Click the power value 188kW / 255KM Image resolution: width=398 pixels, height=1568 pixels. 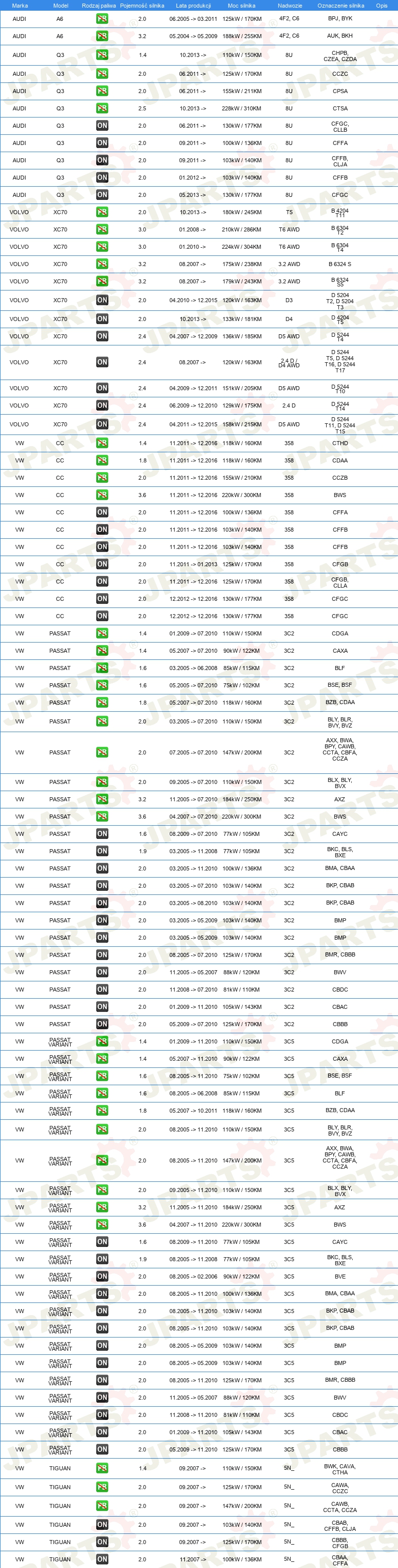[242, 36]
